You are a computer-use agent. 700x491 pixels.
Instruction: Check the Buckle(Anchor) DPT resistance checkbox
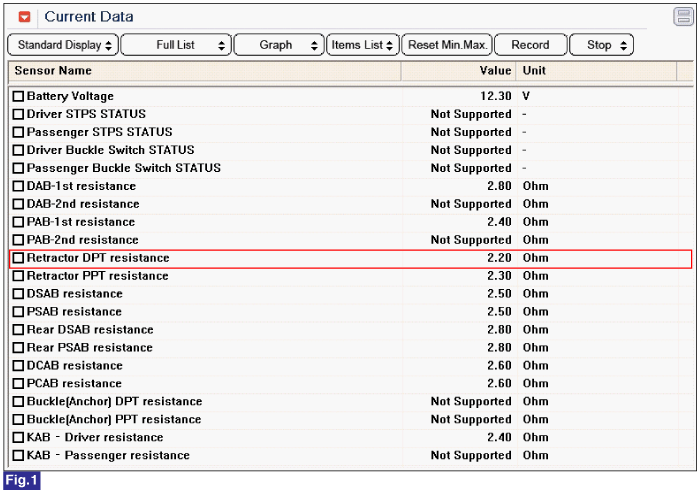click(x=18, y=402)
